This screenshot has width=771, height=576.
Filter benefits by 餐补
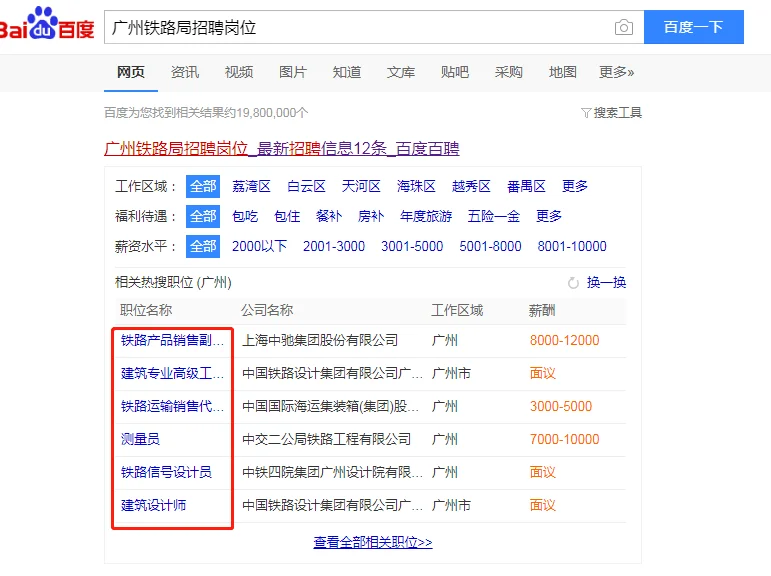329,216
